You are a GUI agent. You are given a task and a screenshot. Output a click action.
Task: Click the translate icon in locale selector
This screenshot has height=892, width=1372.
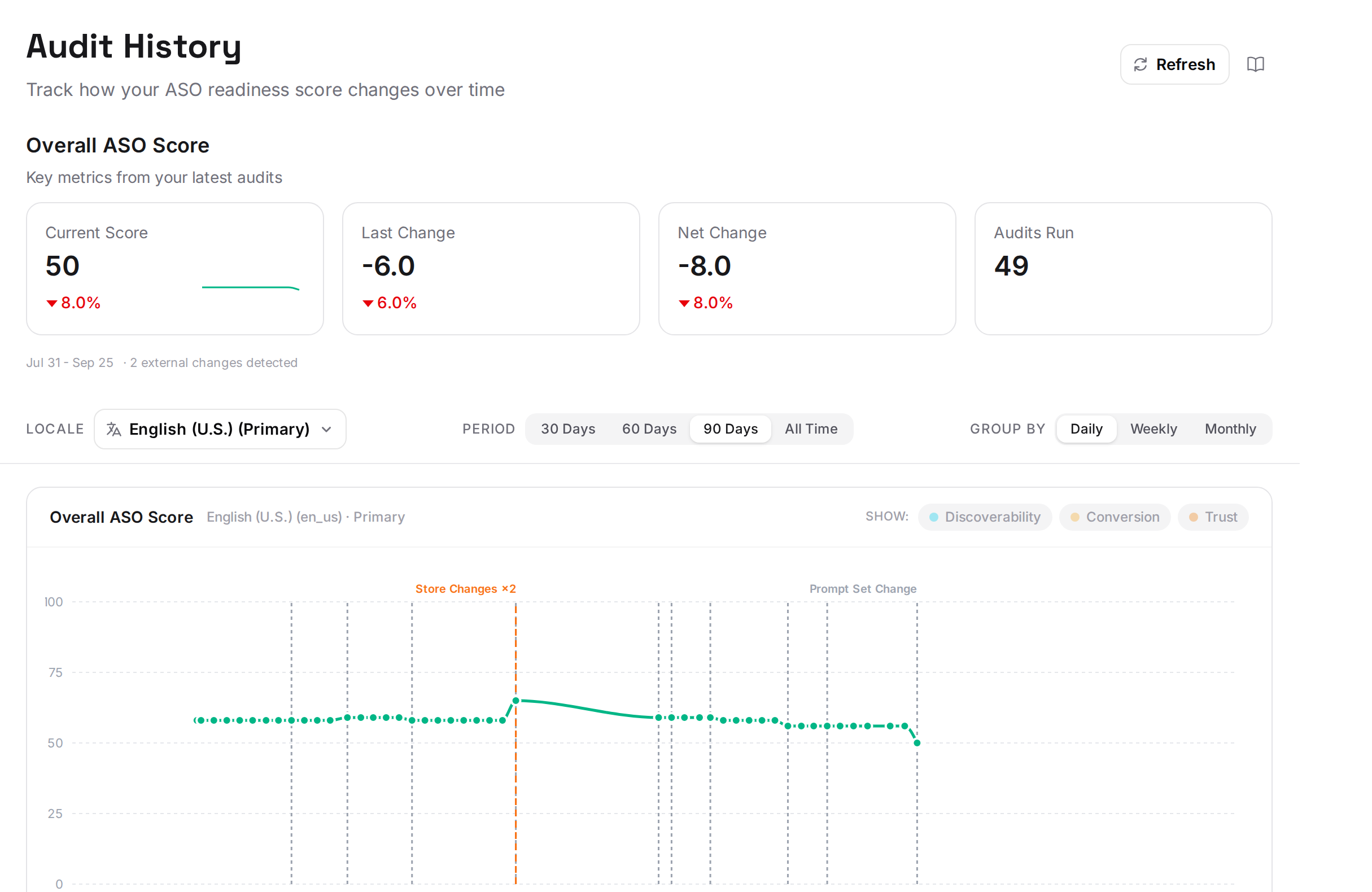(x=113, y=430)
